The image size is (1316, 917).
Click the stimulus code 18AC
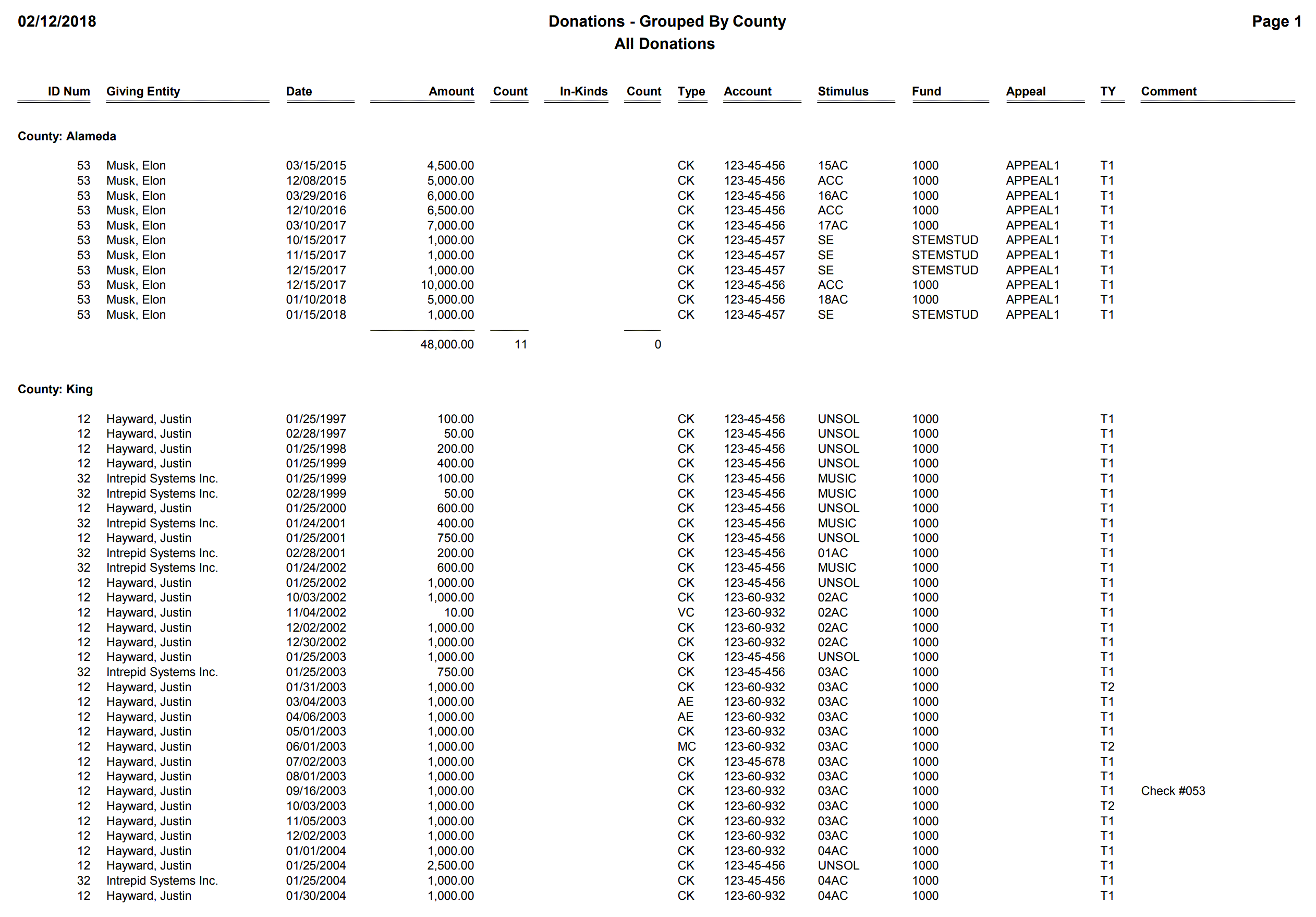tap(833, 300)
